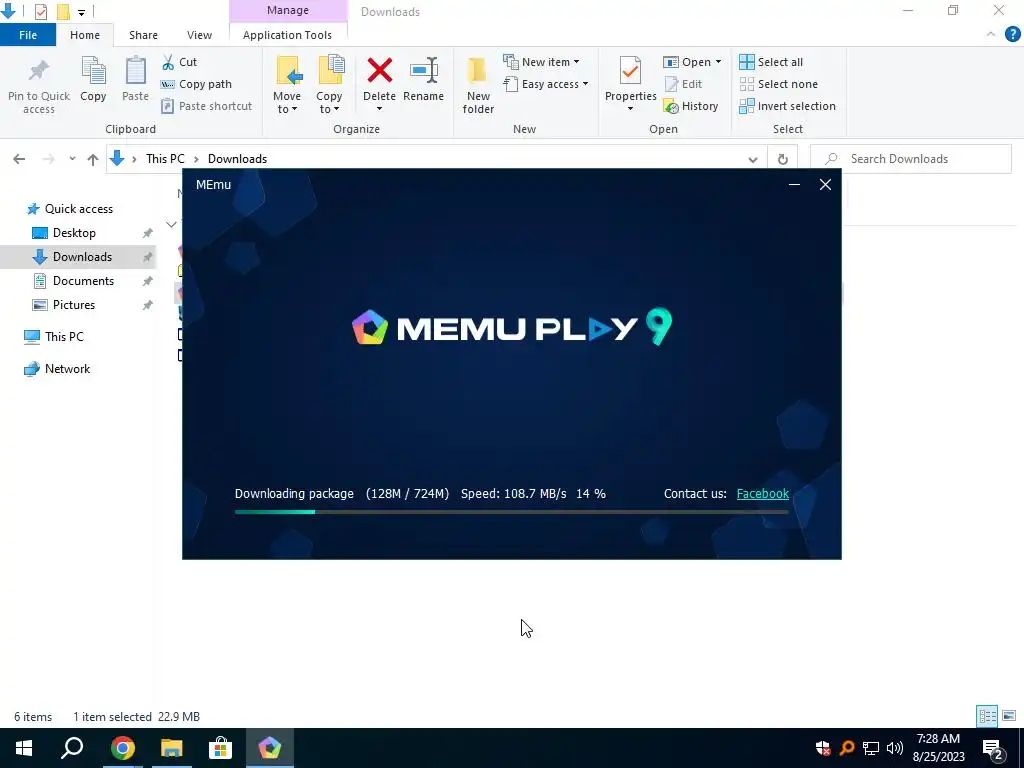Collapse the ribbon with chevron

991,35
